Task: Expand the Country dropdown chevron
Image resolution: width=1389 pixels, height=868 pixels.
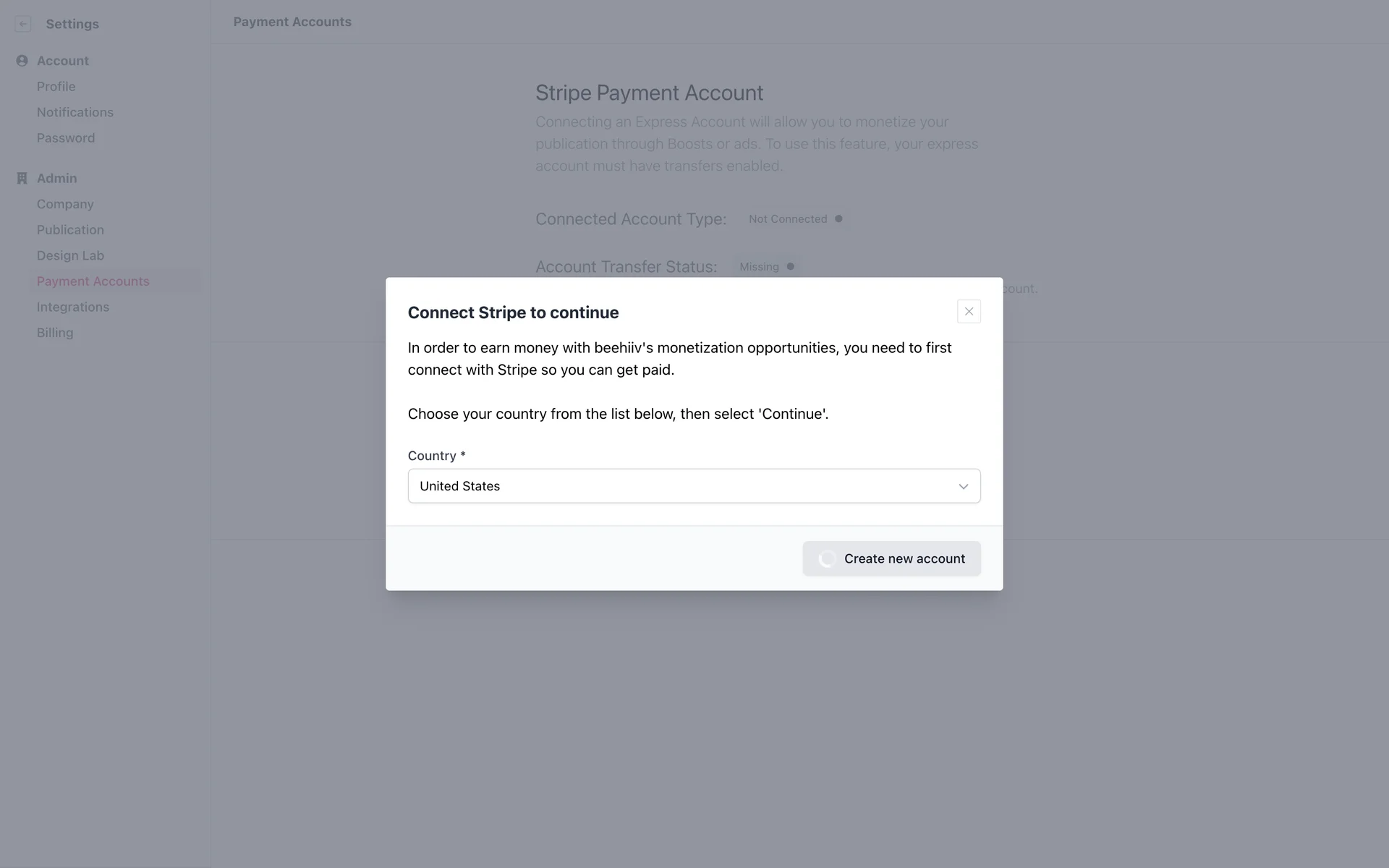Action: [963, 487]
